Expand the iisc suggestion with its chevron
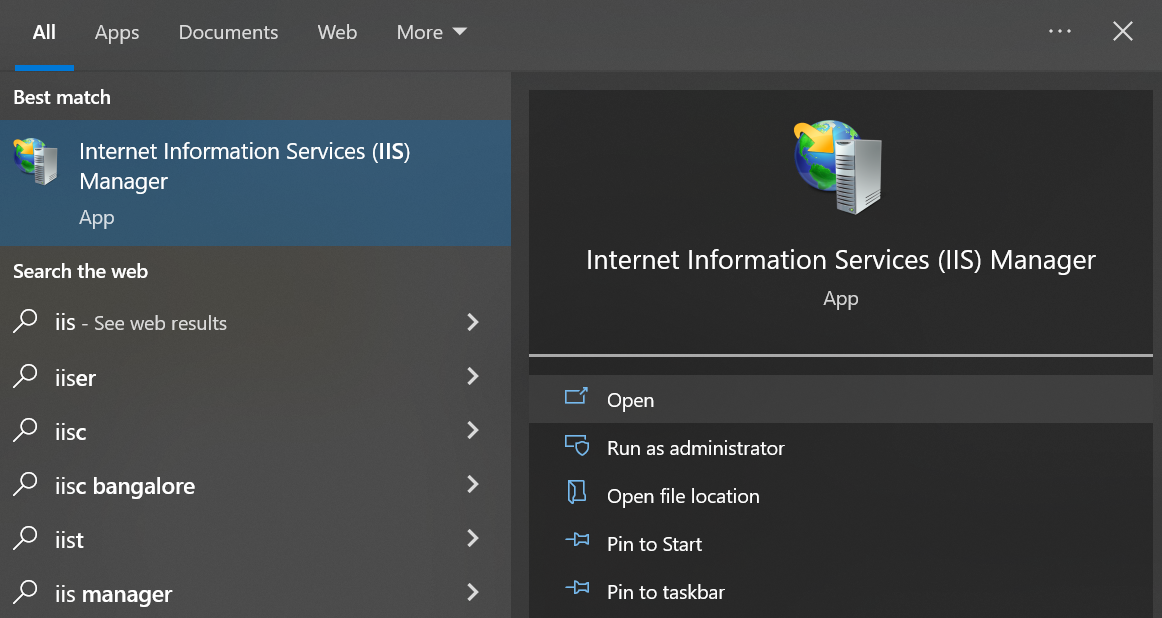1162x618 pixels. point(472,430)
